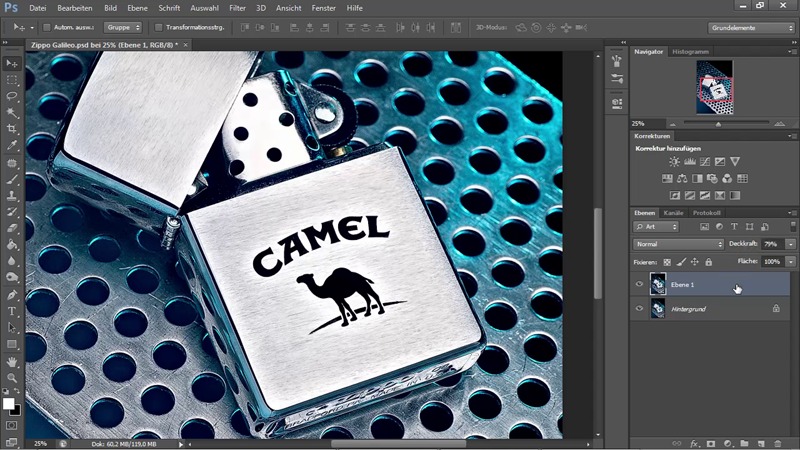The image size is (800, 450).
Task: Open the Filter menu
Action: point(237,8)
